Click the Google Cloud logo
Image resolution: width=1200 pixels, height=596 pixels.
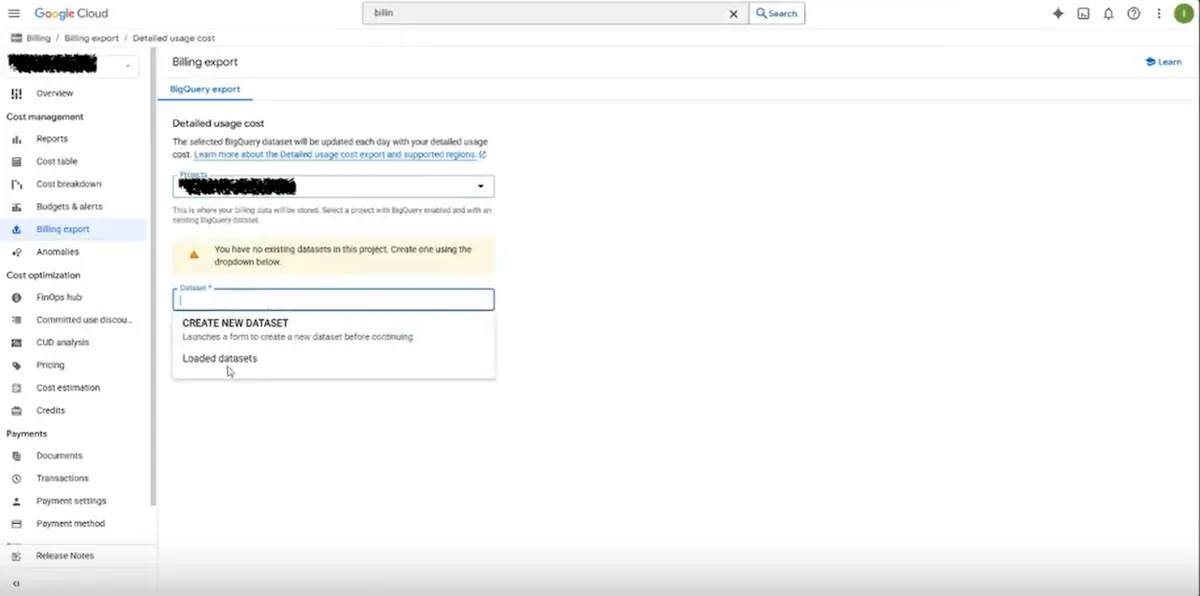coord(71,14)
